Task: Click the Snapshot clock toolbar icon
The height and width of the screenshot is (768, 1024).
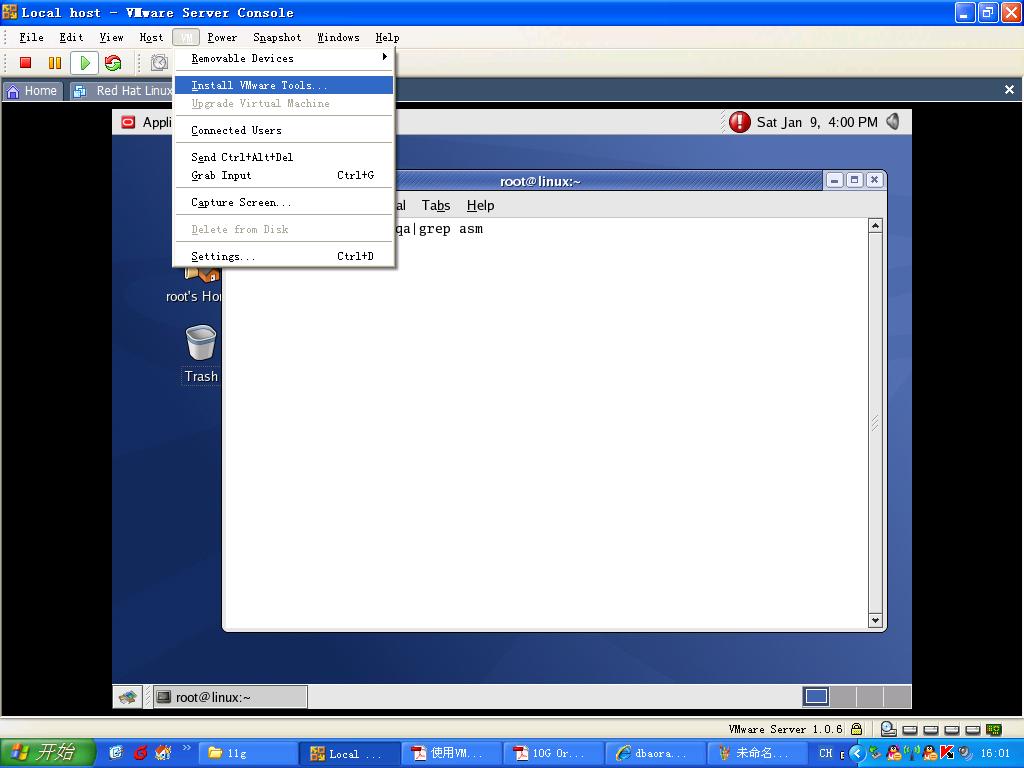Action: click(159, 63)
